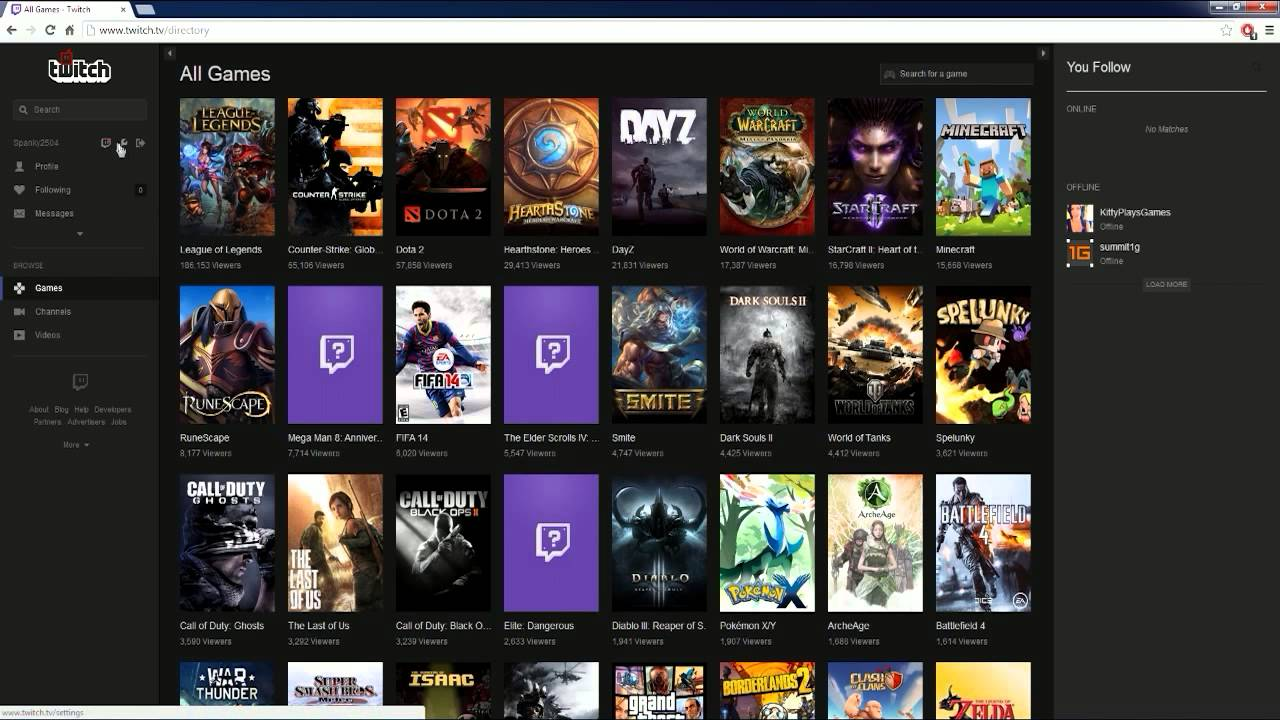The image size is (1280, 720).
Task: Click the red extension icon in toolbar
Action: 1248,31
